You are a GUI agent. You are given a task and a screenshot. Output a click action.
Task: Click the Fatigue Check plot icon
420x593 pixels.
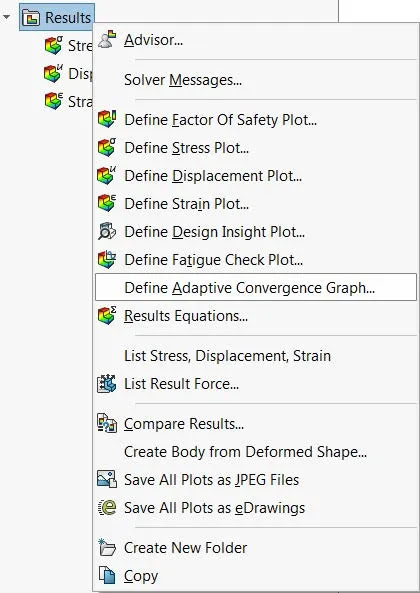(107, 259)
